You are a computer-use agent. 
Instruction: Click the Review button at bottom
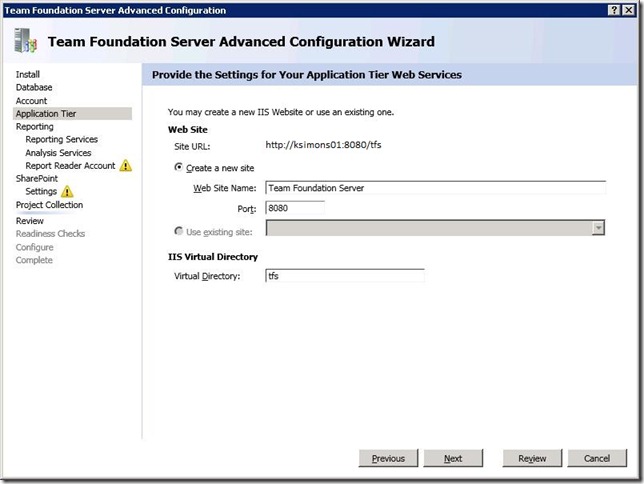(532, 458)
